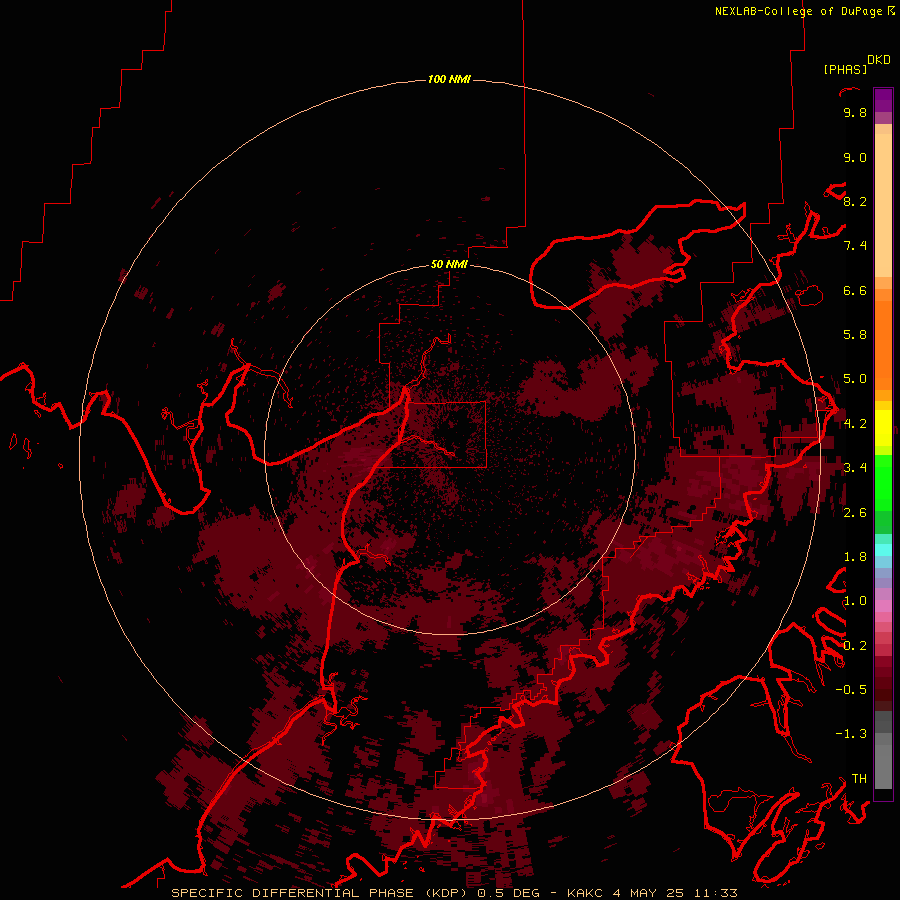Click the "5.0" scale value
This screenshot has height=900, width=900.
[x=855, y=379]
